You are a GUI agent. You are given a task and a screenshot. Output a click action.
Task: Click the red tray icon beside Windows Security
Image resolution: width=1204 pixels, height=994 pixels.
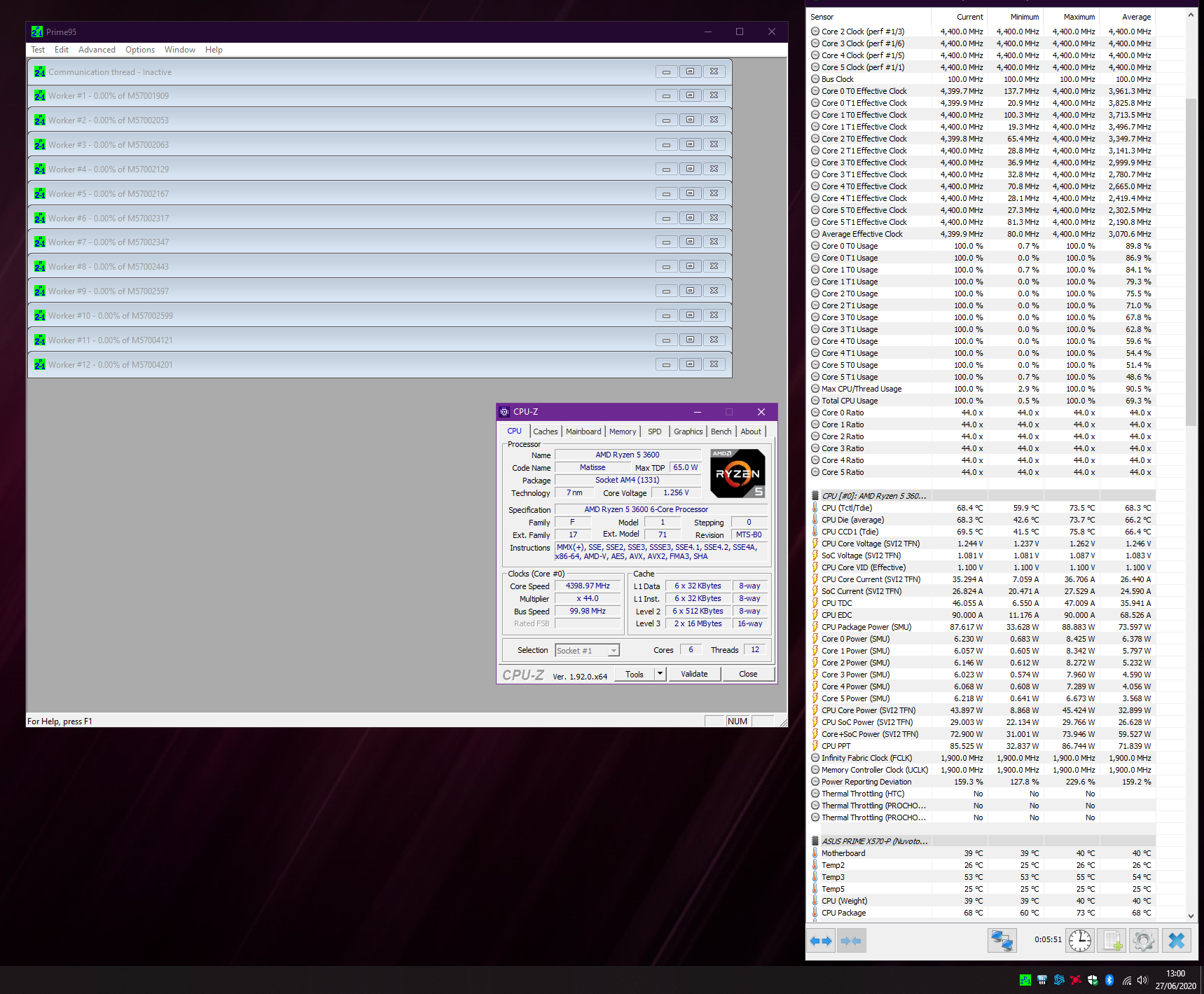coord(1076,980)
